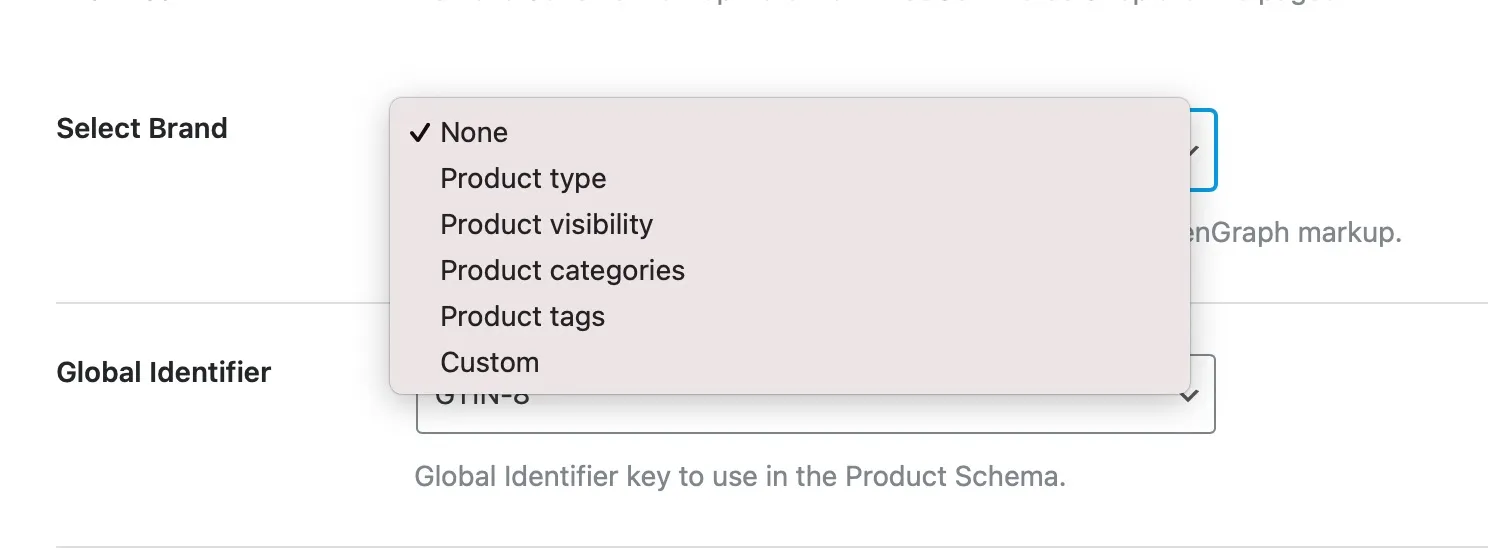Screen dimensions: 1496x550
Task: Click the Global Identifier key help text
Action: [740, 476]
